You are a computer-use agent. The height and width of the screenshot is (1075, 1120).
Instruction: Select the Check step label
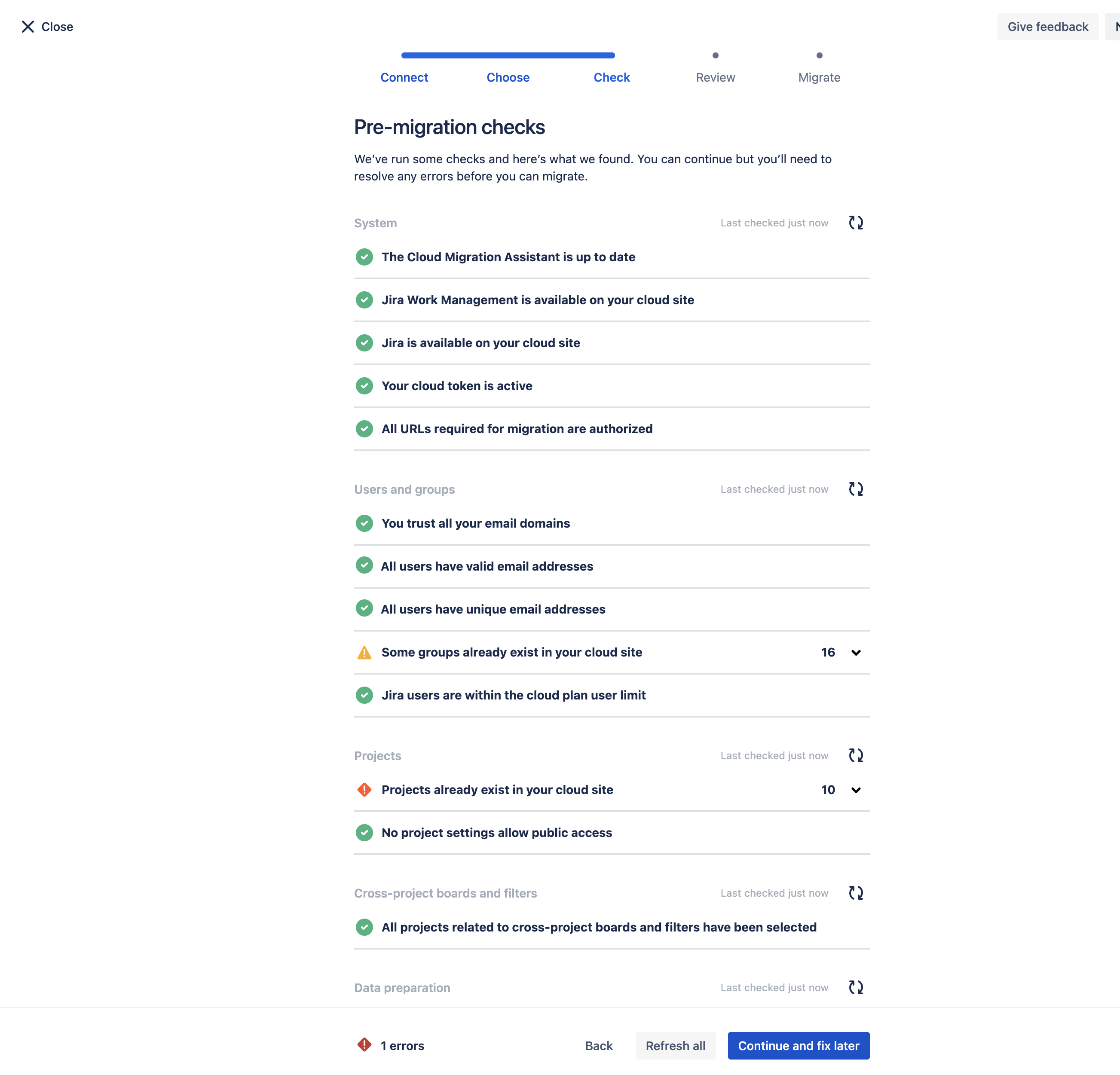click(612, 77)
